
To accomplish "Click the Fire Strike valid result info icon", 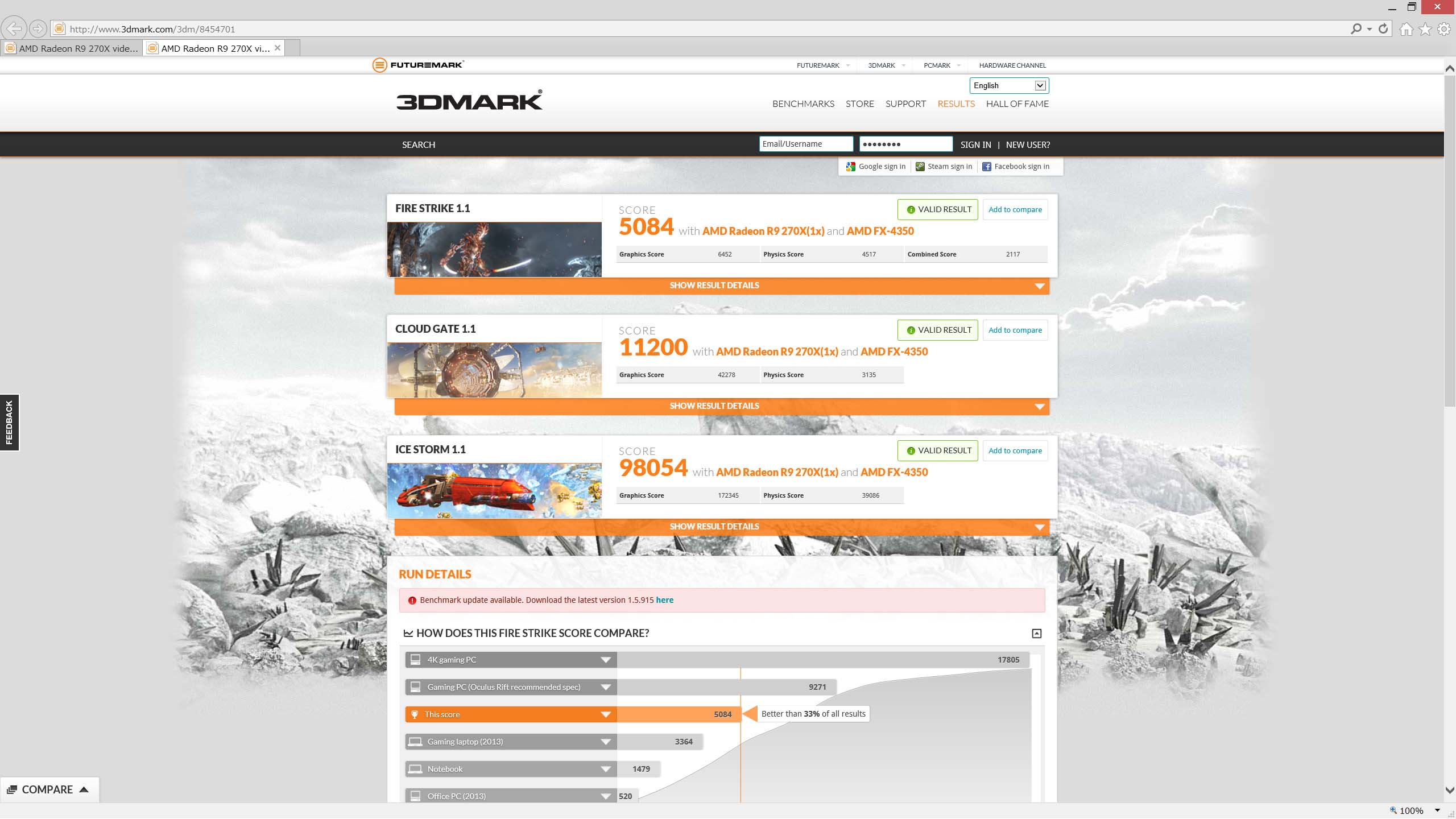I will pos(911,210).
